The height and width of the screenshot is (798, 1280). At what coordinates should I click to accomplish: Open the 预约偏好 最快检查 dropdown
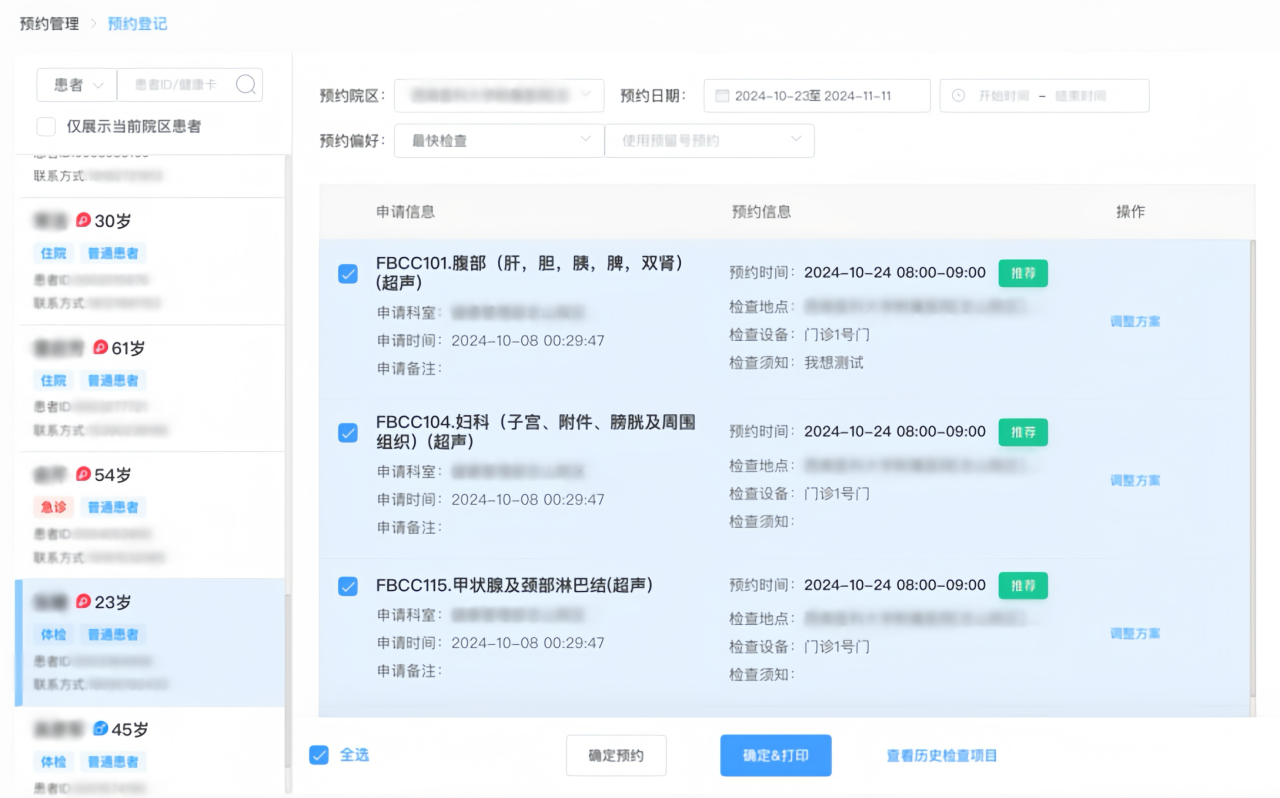tap(499, 141)
